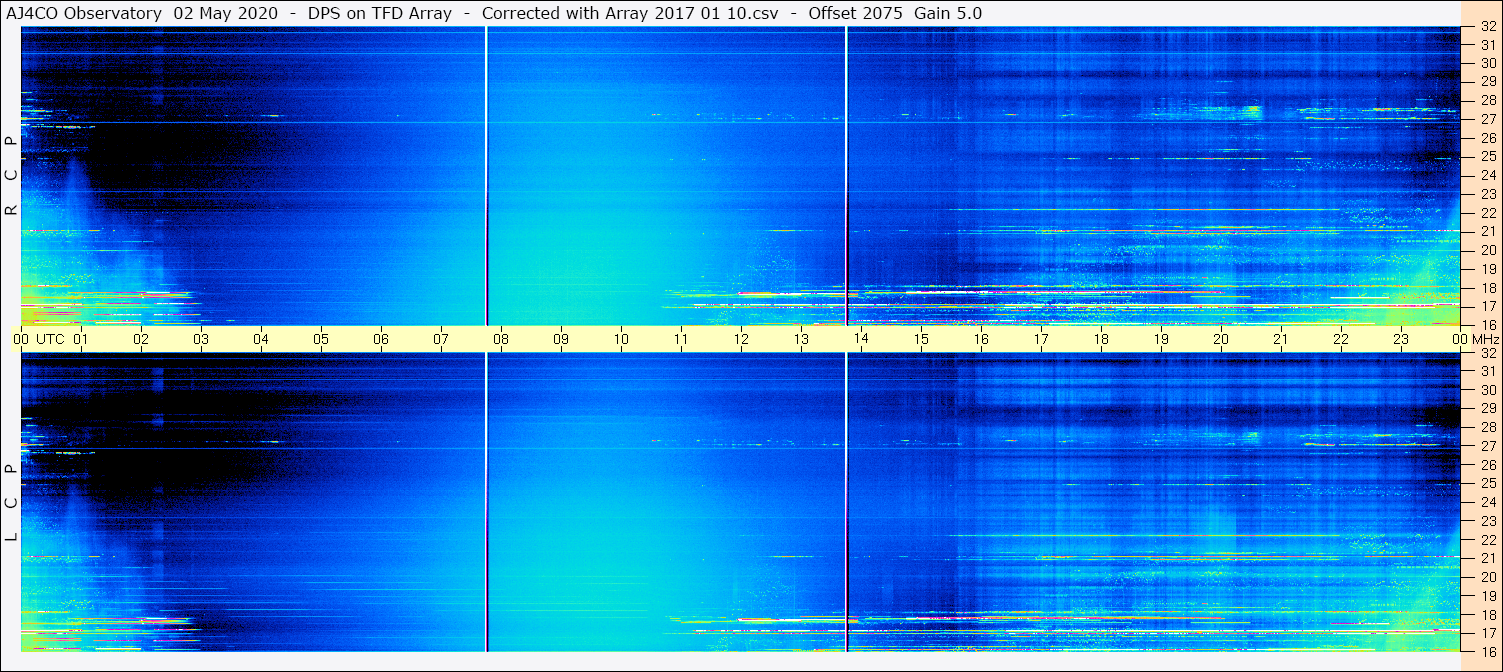Image resolution: width=1503 pixels, height=672 pixels.
Task: Click hour label 23 on time axis
Action: (x=1401, y=339)
